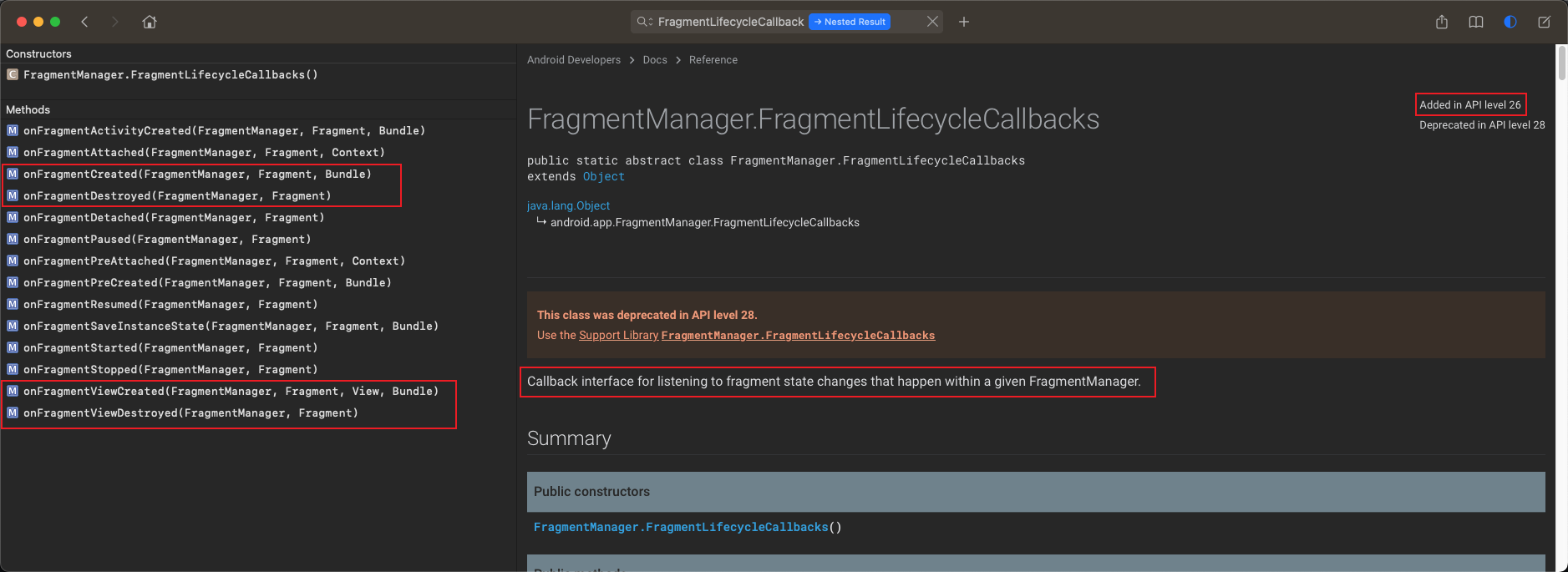Click M icon beside onFragmentViewDestroyed
Viewport: 1568px width, 572px height.
tap(13, 413)
